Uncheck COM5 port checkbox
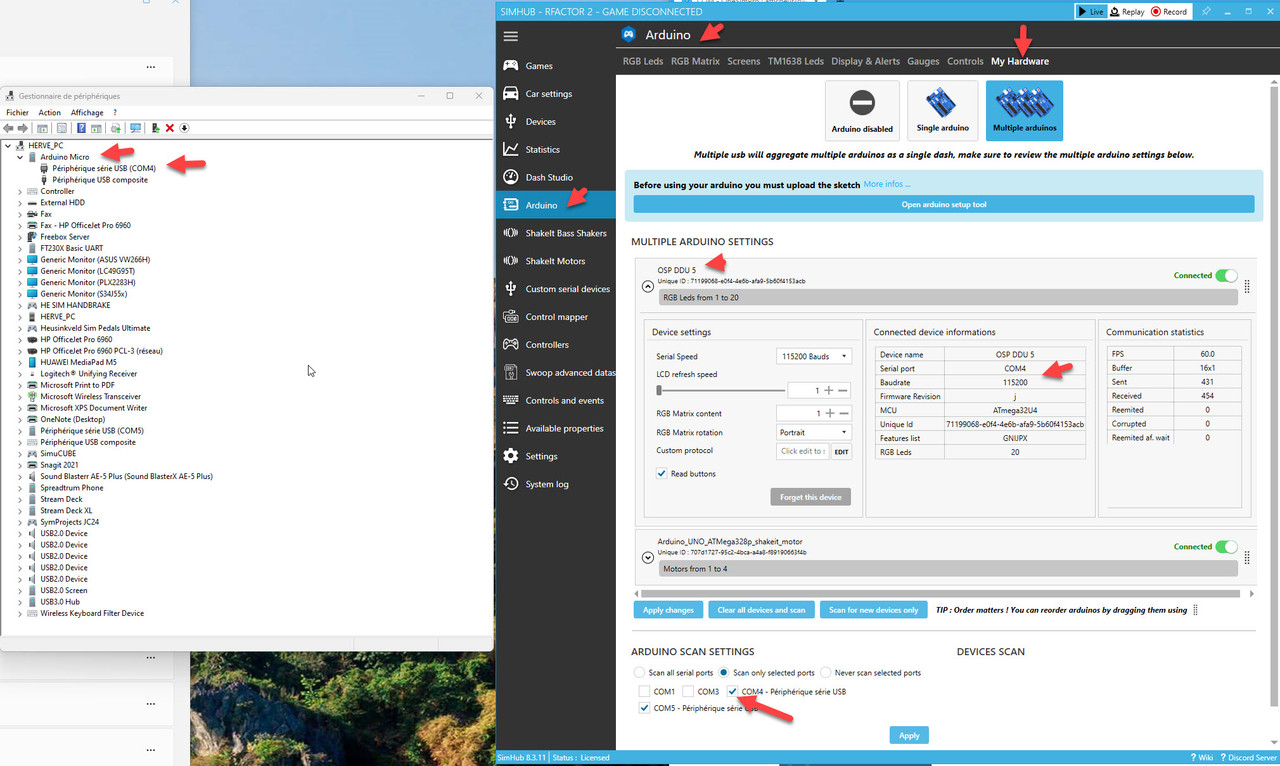The width and height of the screenshot is (1280, 766). pos(645,708)
